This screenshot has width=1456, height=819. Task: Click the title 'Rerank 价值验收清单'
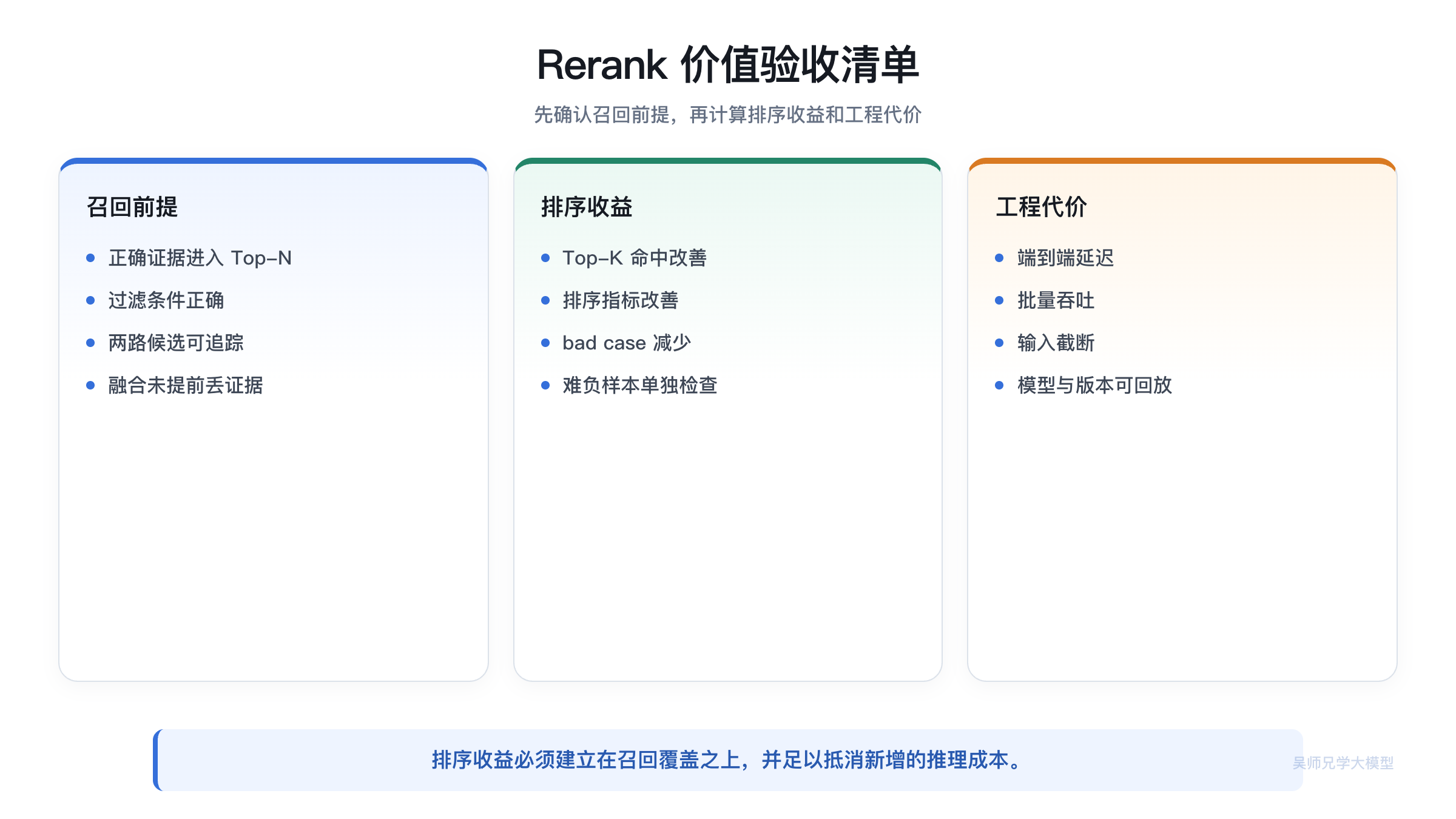click(x=728, y=65)
